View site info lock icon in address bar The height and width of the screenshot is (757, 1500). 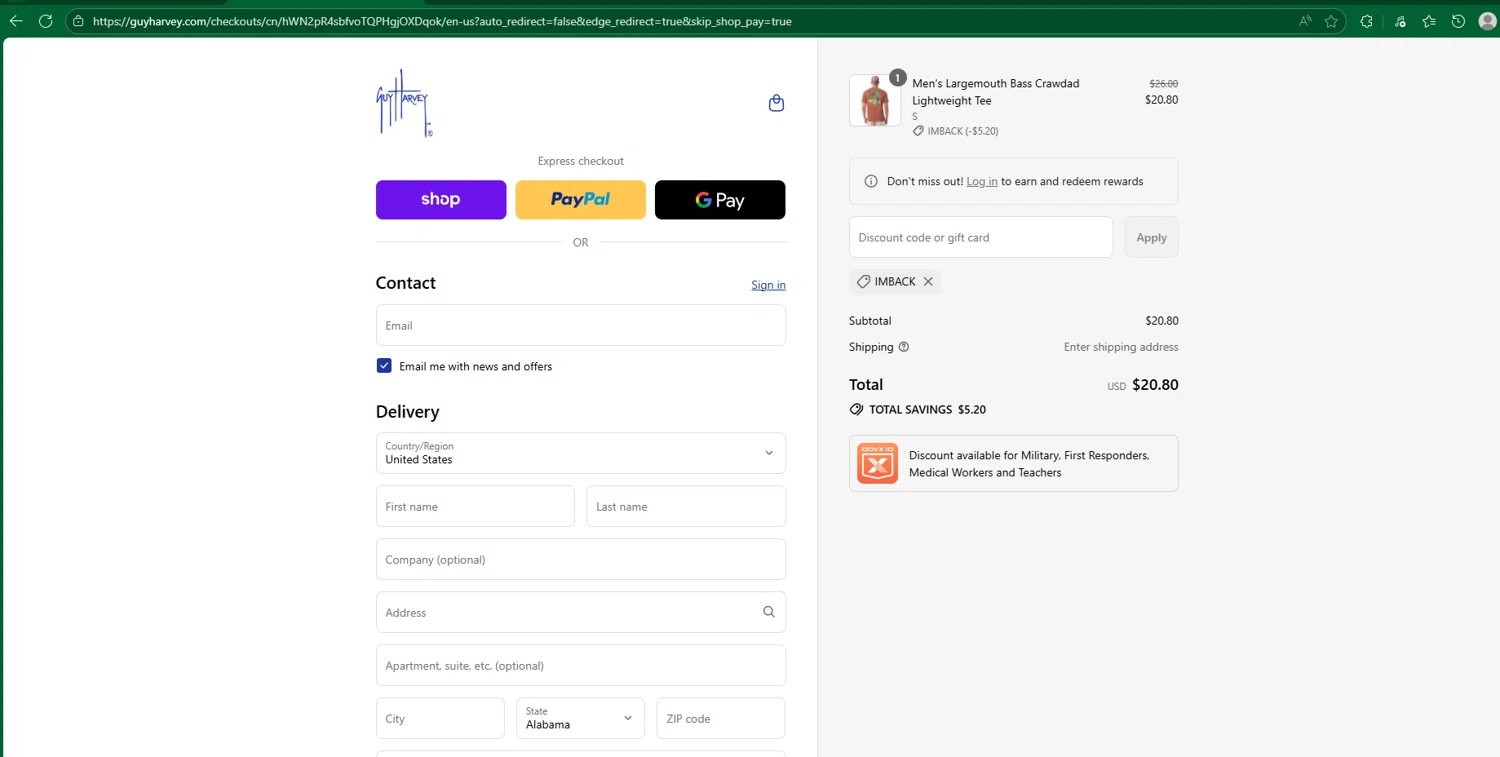point(78,21)
